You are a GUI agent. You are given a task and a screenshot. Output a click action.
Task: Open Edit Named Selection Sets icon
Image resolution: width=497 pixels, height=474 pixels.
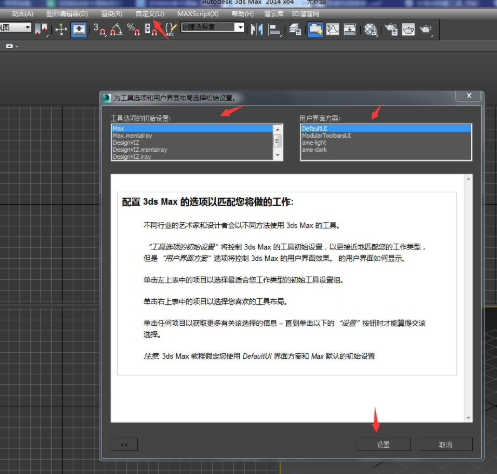coord(171,29)
